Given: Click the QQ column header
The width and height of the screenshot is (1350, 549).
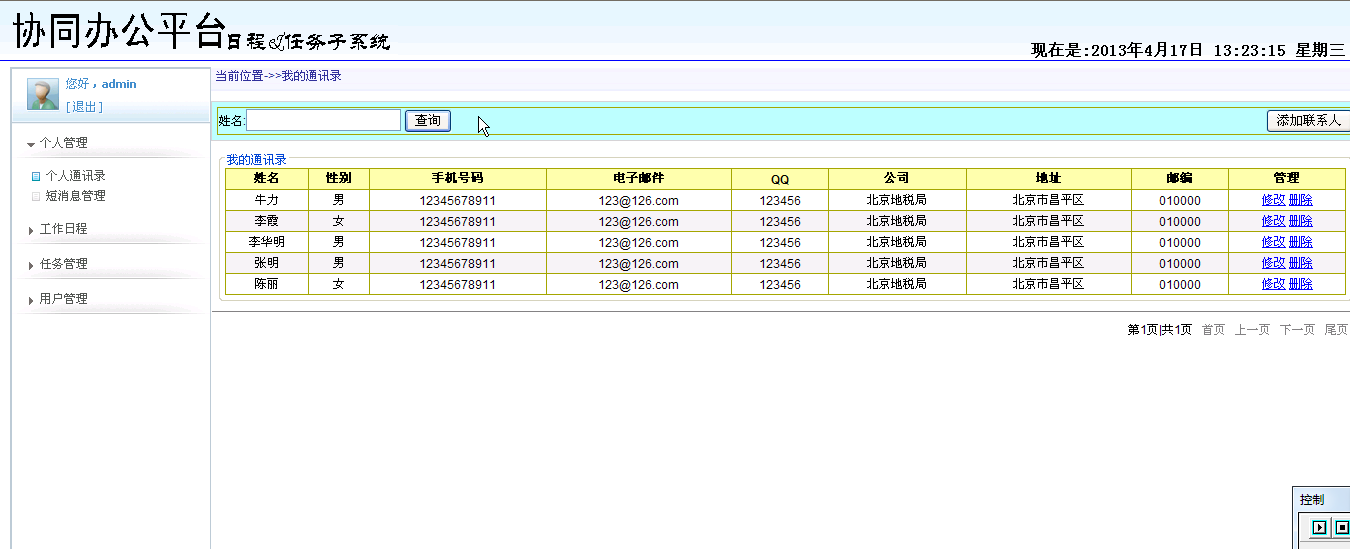Looking at the screenshot, I should 780,179.
